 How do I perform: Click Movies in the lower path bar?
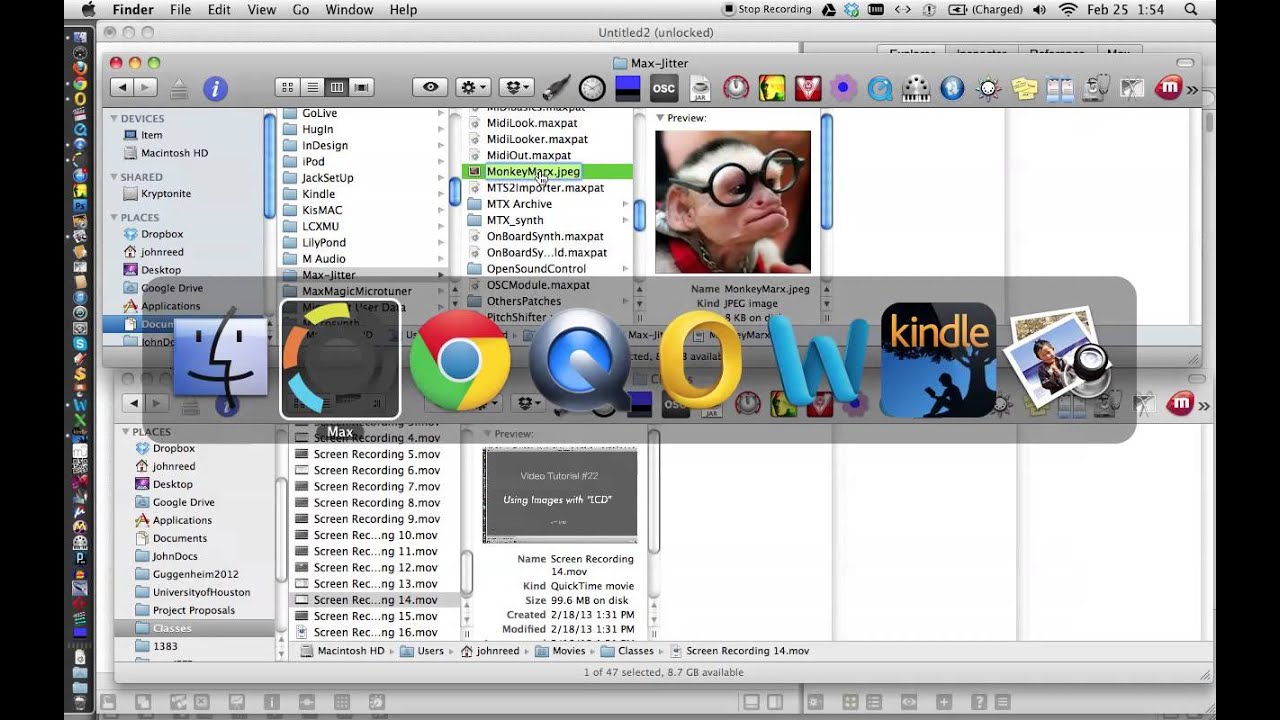pyautogui.click(x=560, y=651)
